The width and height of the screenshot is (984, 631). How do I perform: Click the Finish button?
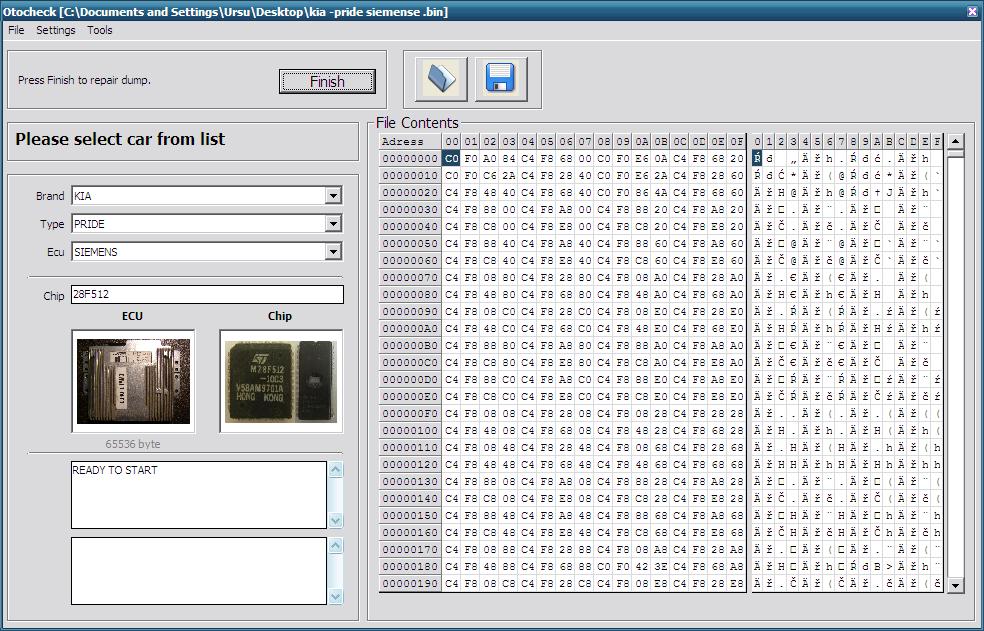327,82
